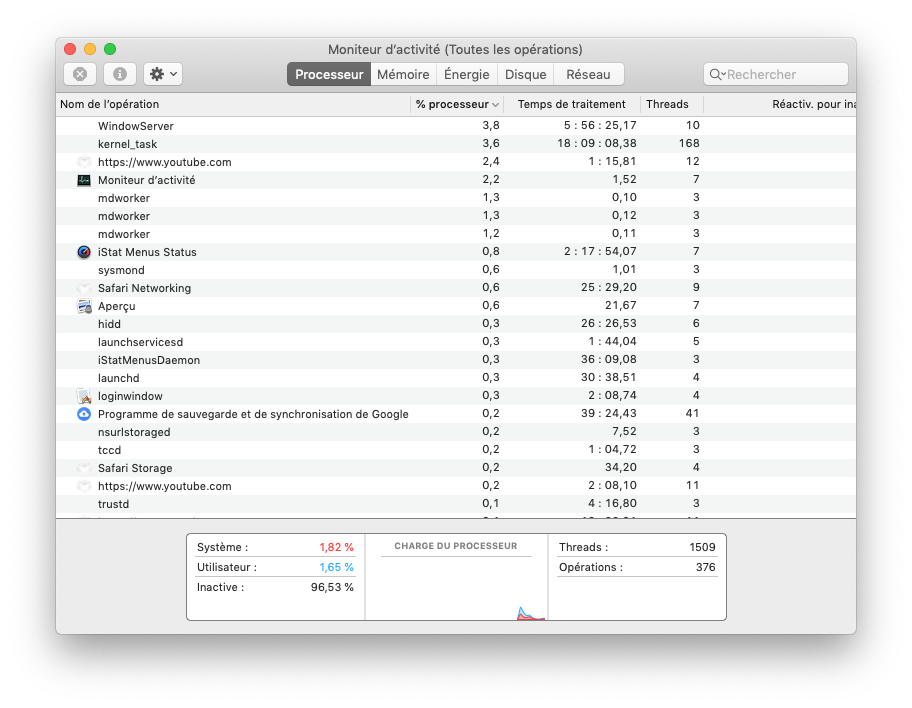The width and height of the screenshot is (912, 708).
Task: Toggle sort on % processeur column
Action: (x=457, y=104)
